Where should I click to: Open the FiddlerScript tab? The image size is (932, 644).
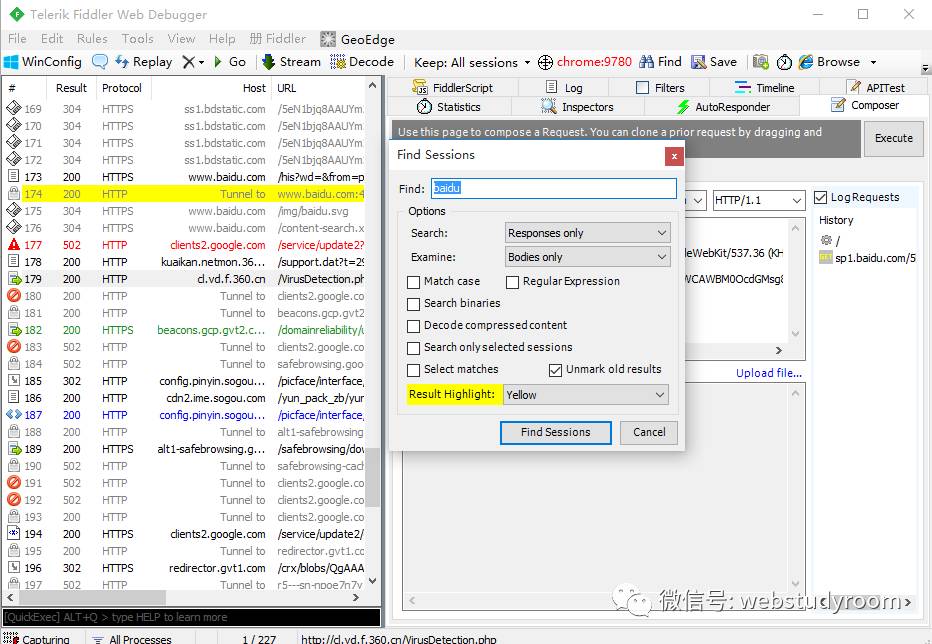(453, 87)
